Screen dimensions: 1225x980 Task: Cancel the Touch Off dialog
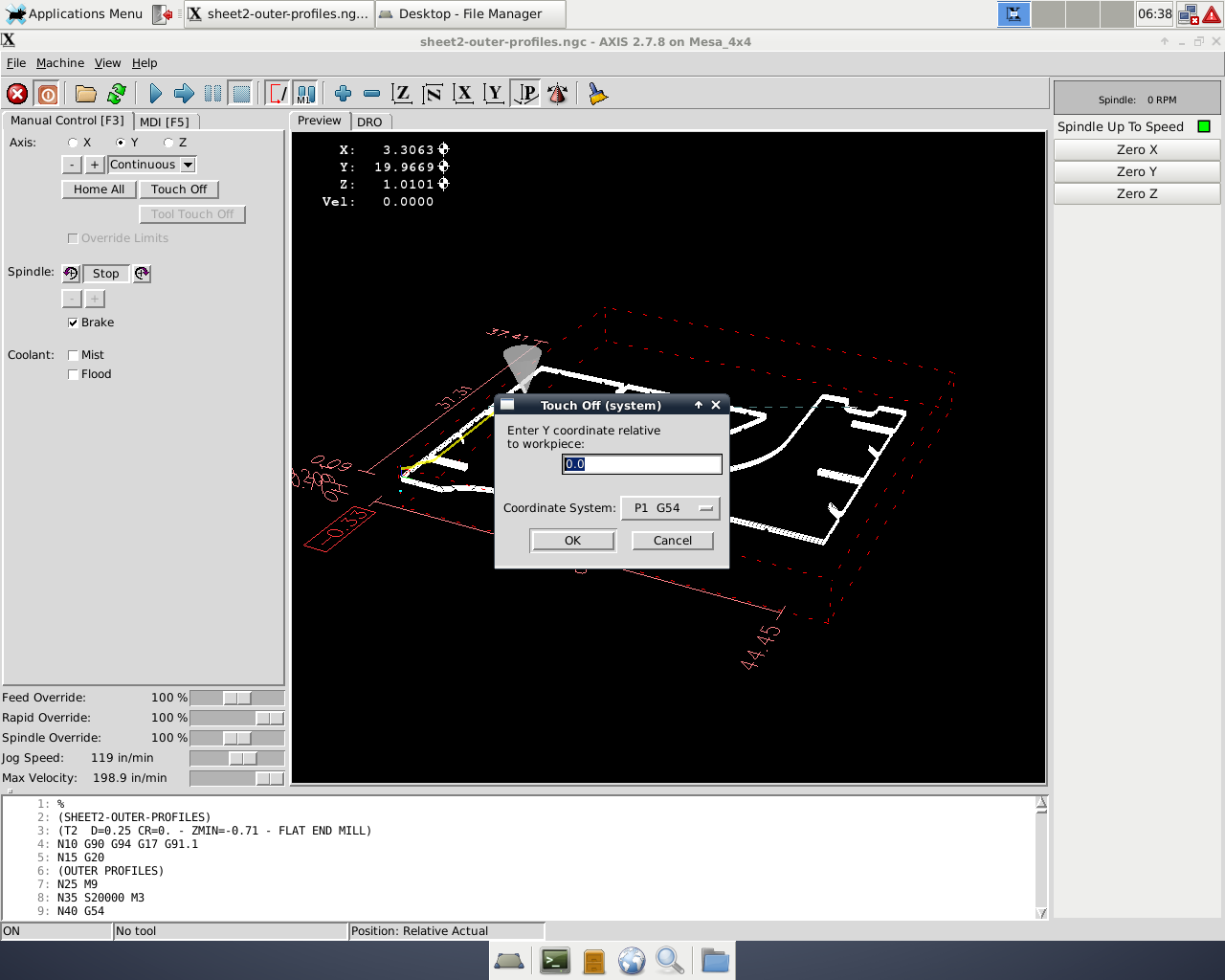point(673,541)
